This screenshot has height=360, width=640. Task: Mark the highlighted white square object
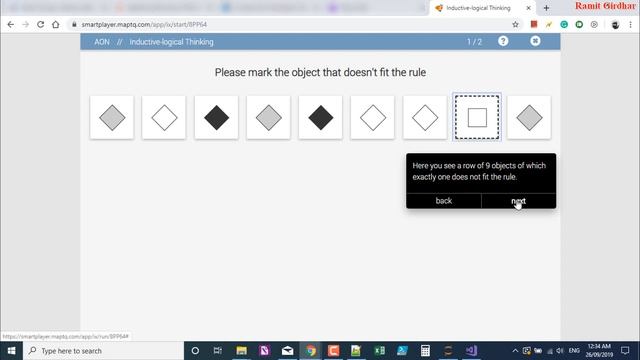click(477, 118)
